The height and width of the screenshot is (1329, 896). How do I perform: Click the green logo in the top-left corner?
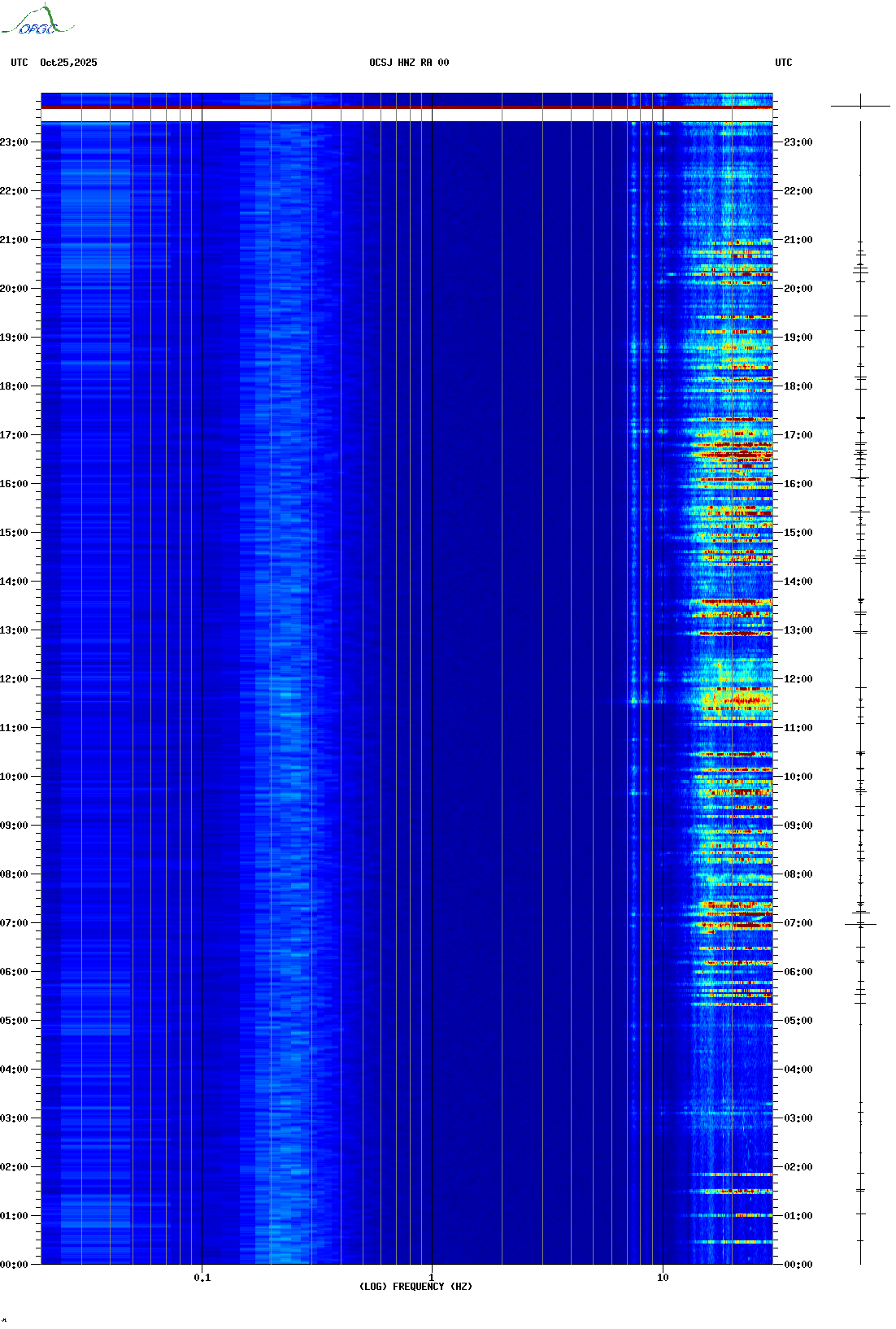pyautogui.click(x=37, y=22)
